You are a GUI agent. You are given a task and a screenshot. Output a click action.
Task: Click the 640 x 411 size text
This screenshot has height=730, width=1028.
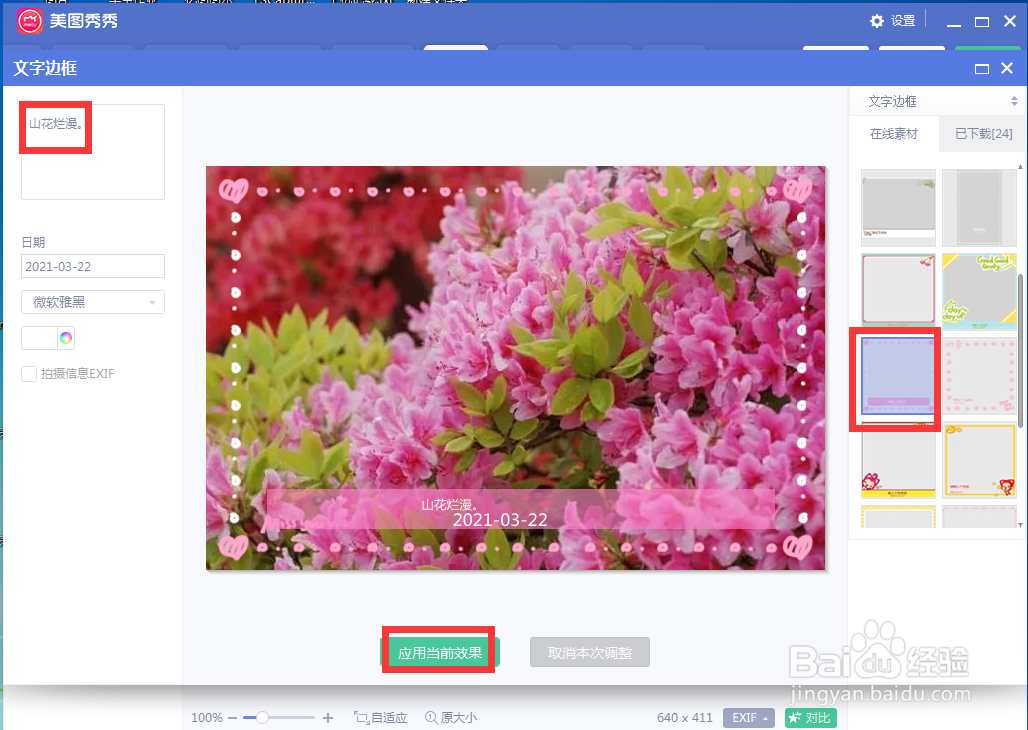point(684,718)
